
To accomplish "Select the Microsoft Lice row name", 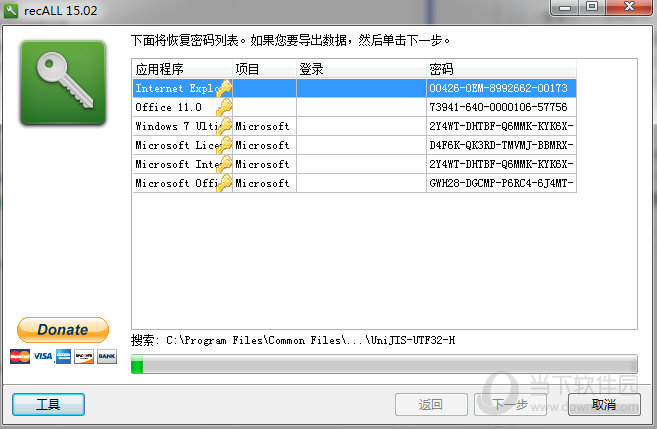I will tap(176, 145).
